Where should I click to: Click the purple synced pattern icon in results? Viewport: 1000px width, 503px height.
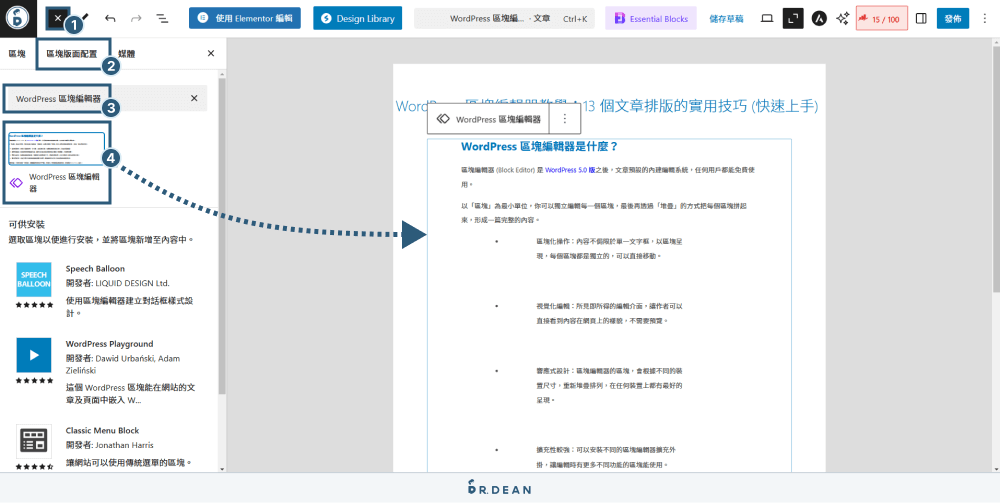pyautogui.click(x=17, y=183)
